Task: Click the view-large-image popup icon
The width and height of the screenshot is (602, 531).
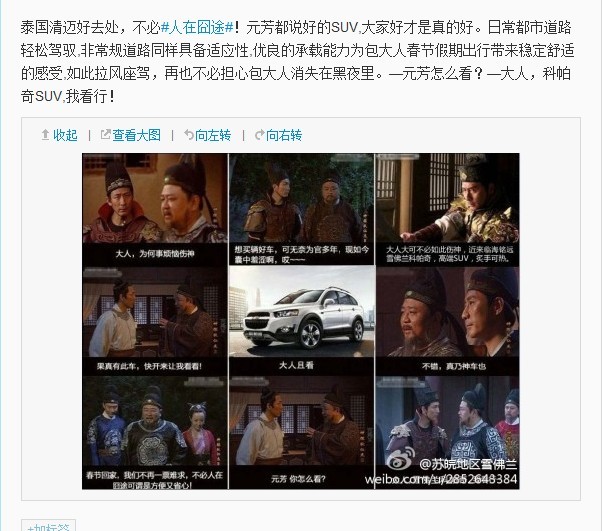Action: click(105, 134)
